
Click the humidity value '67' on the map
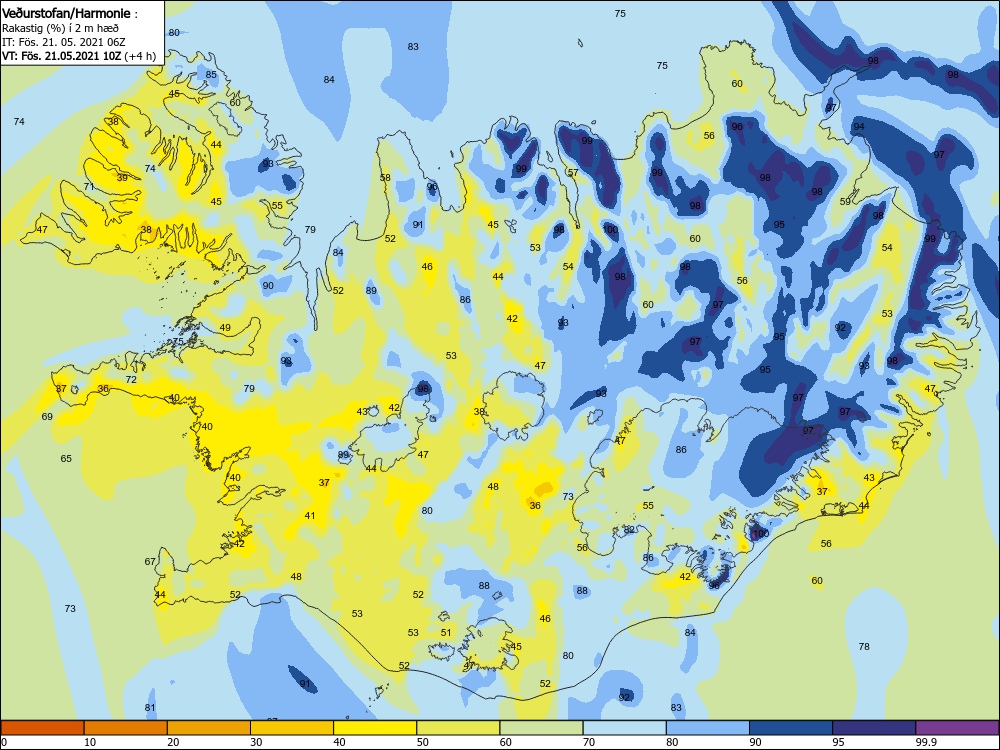pyautogui.click(x=150, y=562)
